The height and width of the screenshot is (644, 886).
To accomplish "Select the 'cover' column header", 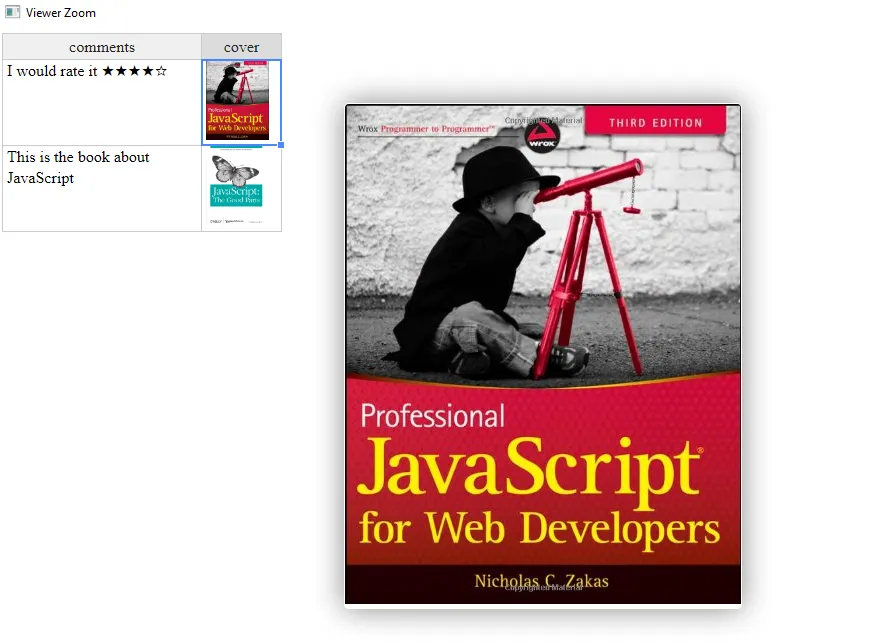I will (241, 47).
